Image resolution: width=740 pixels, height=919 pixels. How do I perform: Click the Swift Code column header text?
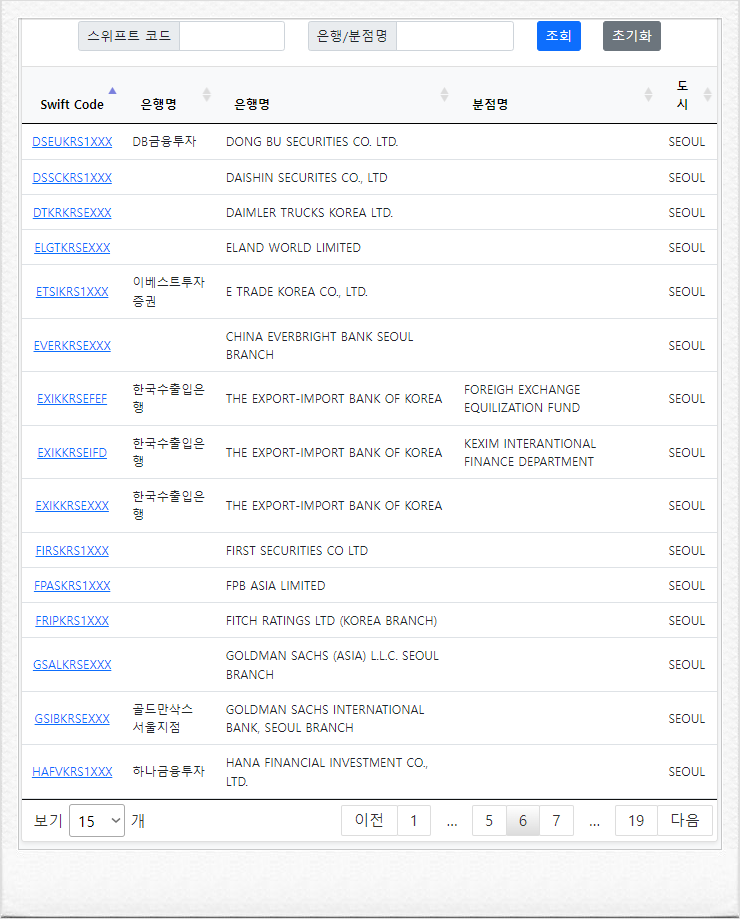[x=72, y=104]
